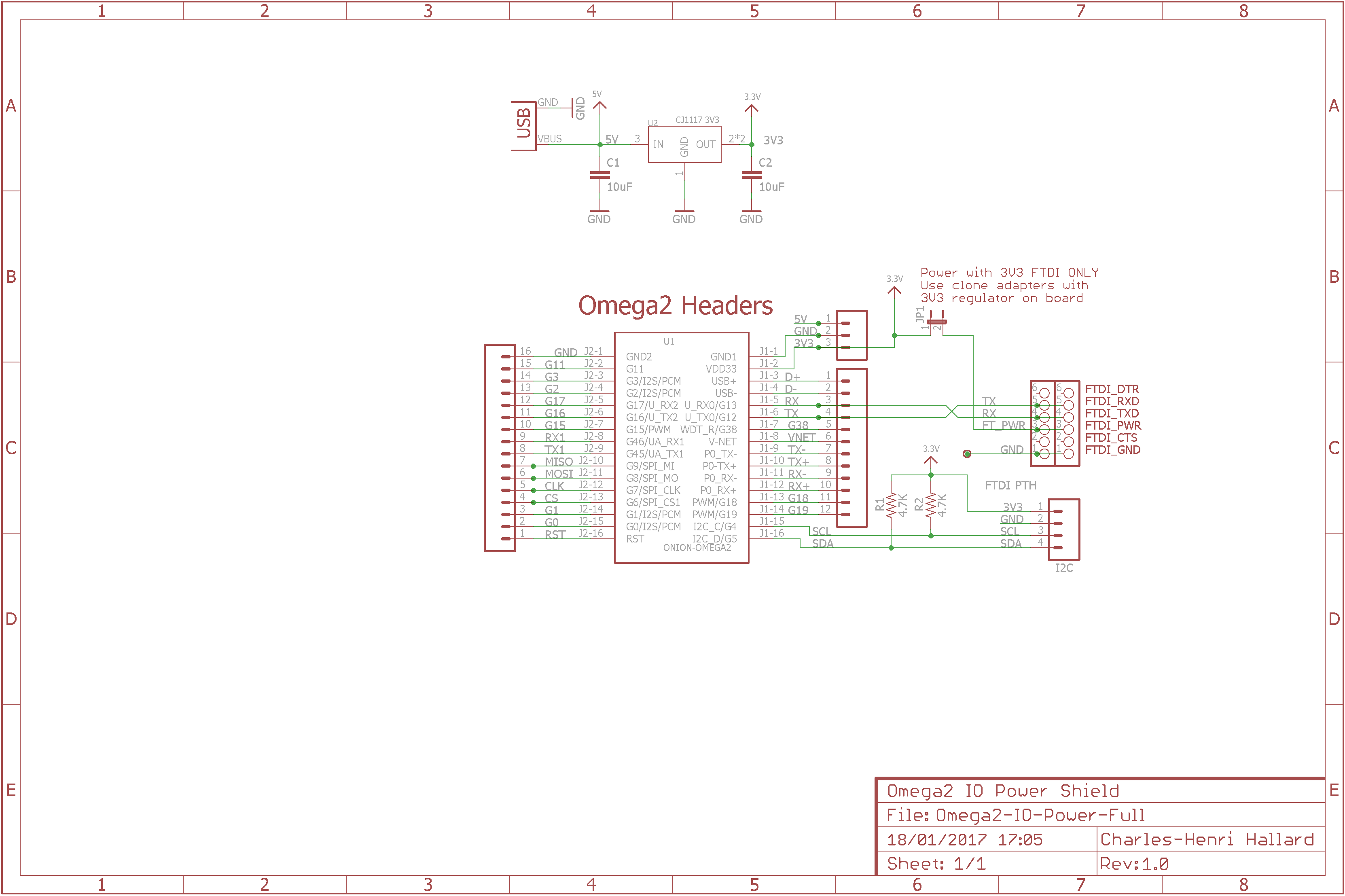Click the FTDI_DTR pin label
1345x896 pixels.
1111,389
